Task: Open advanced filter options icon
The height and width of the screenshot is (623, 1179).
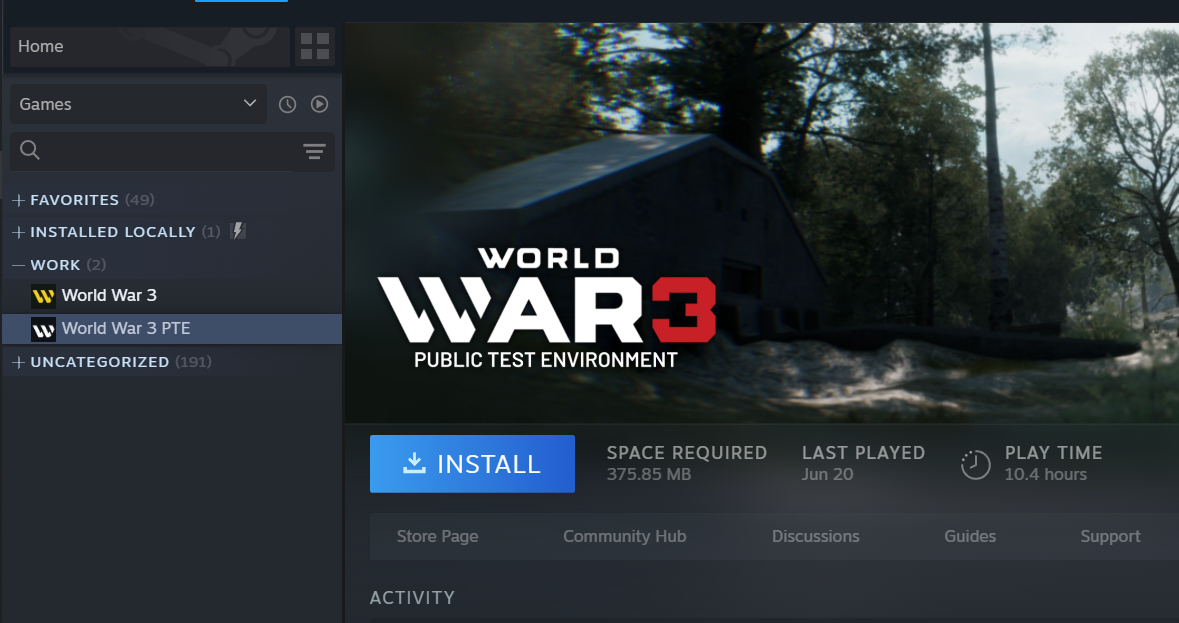Action: pos(314,151)
